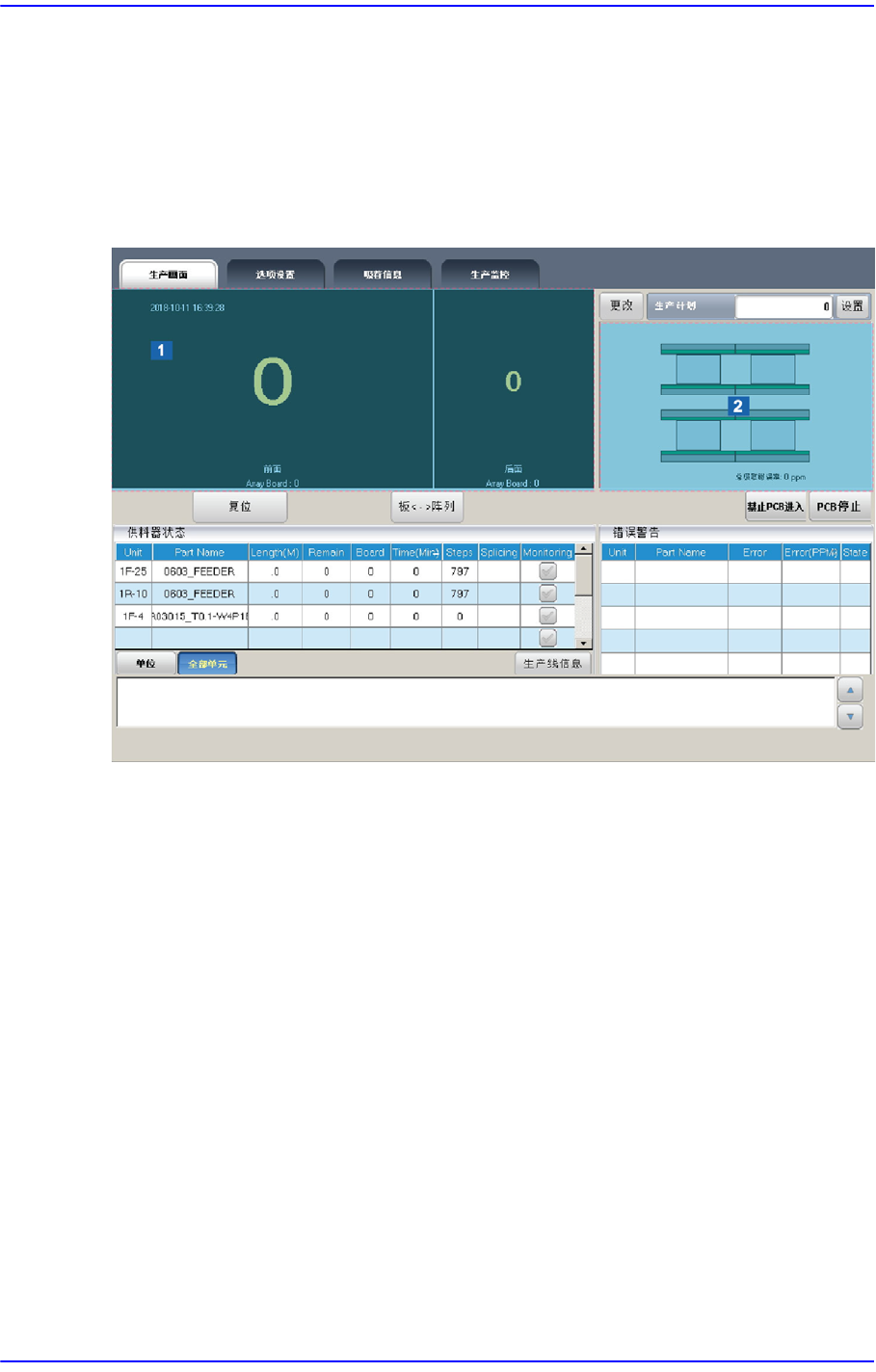
Task: Select the 1R-10 feeder row
Action: click(x=345, y=594)
